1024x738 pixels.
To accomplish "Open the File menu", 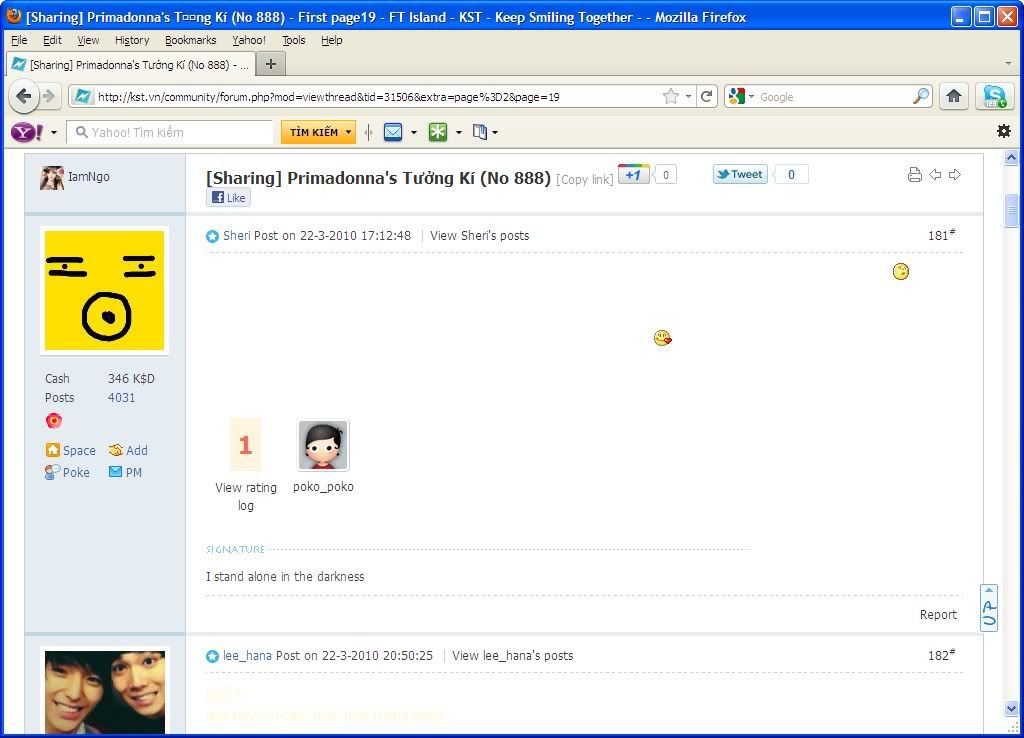I will click(20, 40).
